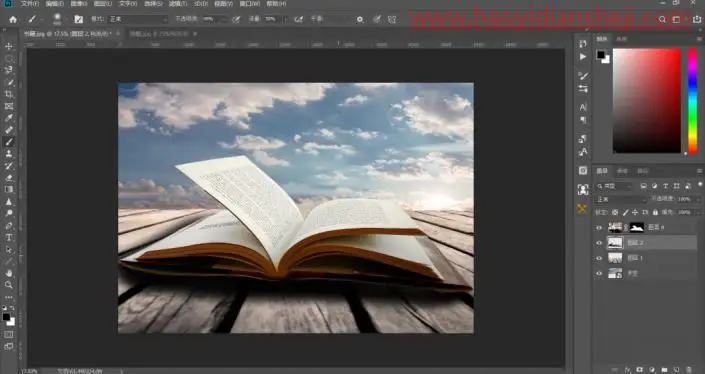Image resolution: width=705 pixels, height=374 pixels.
Task: Select the Healing Brush tool
Action: 9,130
